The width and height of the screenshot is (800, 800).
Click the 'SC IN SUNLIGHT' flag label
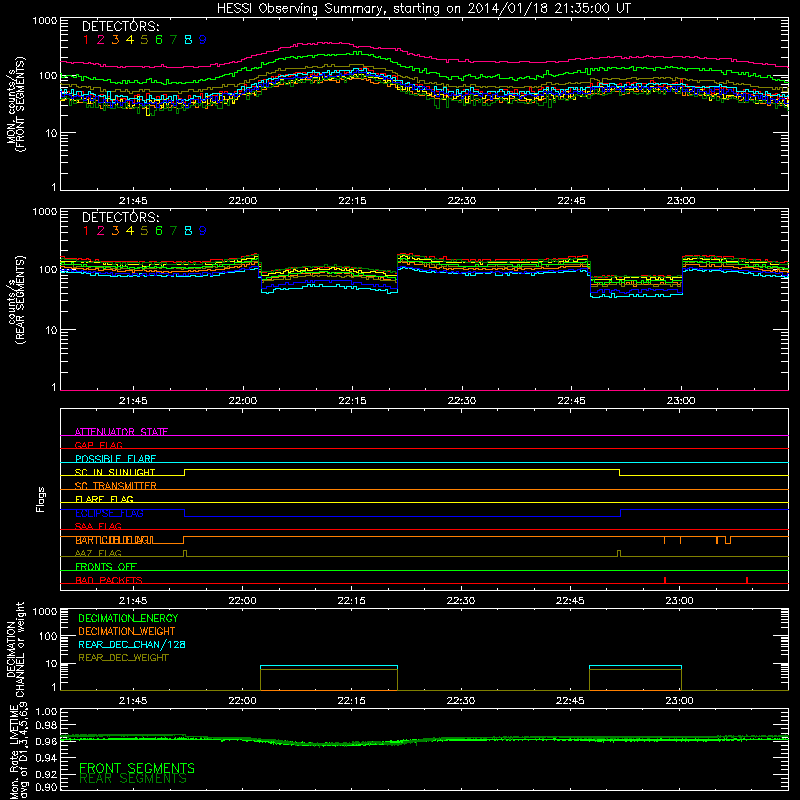click(115, 472)
